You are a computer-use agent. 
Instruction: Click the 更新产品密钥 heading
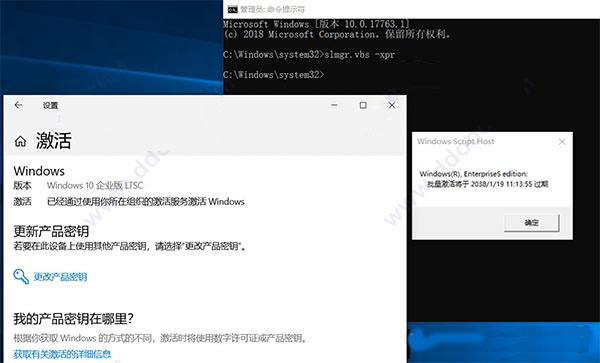pos(51,231)
